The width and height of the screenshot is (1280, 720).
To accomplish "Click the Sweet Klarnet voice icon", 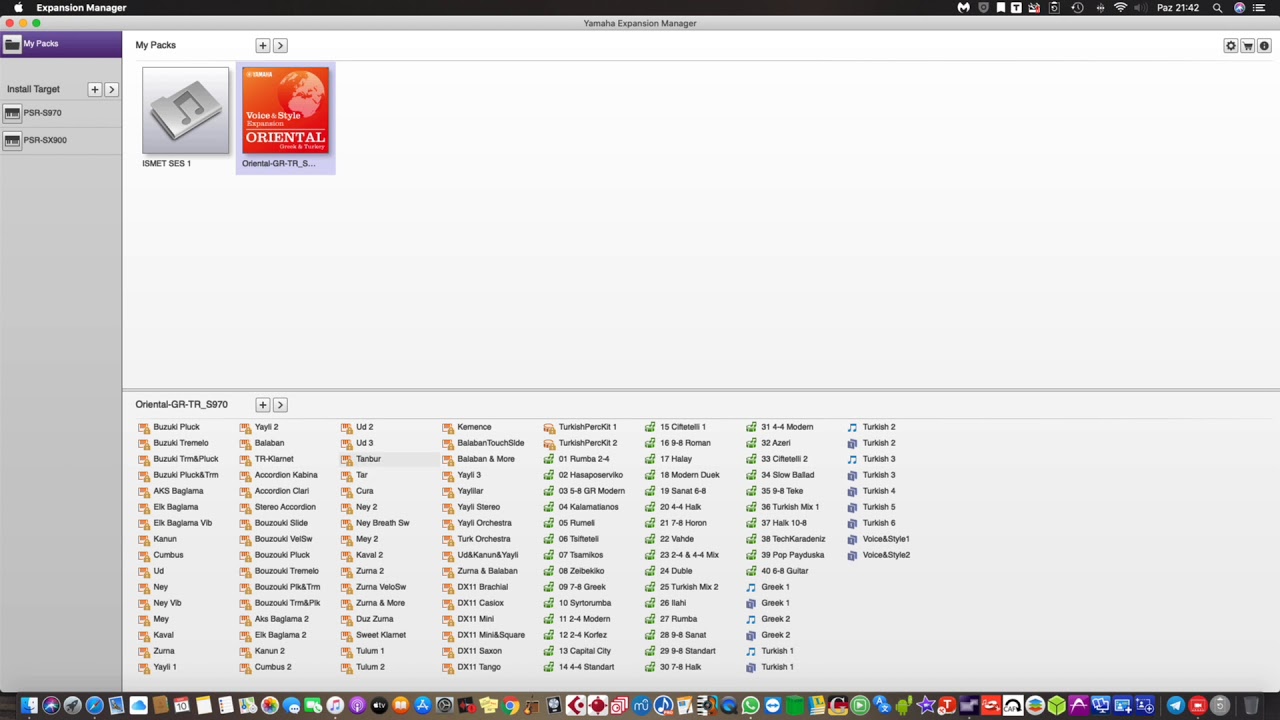I will click(x=347, y=635).
